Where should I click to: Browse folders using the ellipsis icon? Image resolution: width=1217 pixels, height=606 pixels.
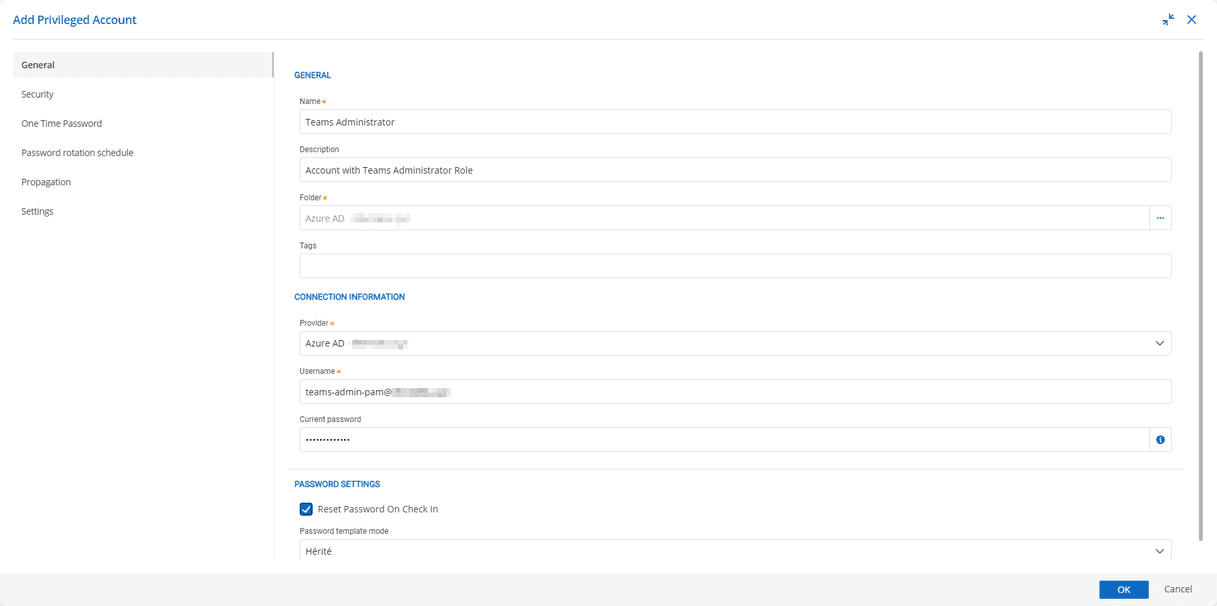(x=1160, y=217)
